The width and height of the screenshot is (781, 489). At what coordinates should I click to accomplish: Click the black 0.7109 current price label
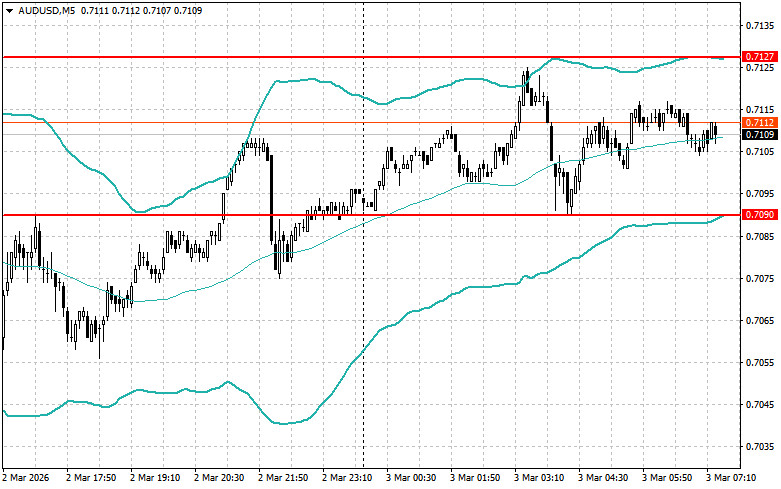click(759, 134)
